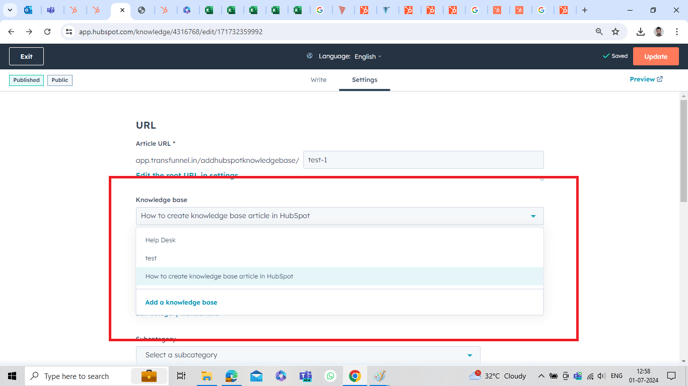Open network status in system tray
This screenshot has width=688, height=386.
(590, 376)
